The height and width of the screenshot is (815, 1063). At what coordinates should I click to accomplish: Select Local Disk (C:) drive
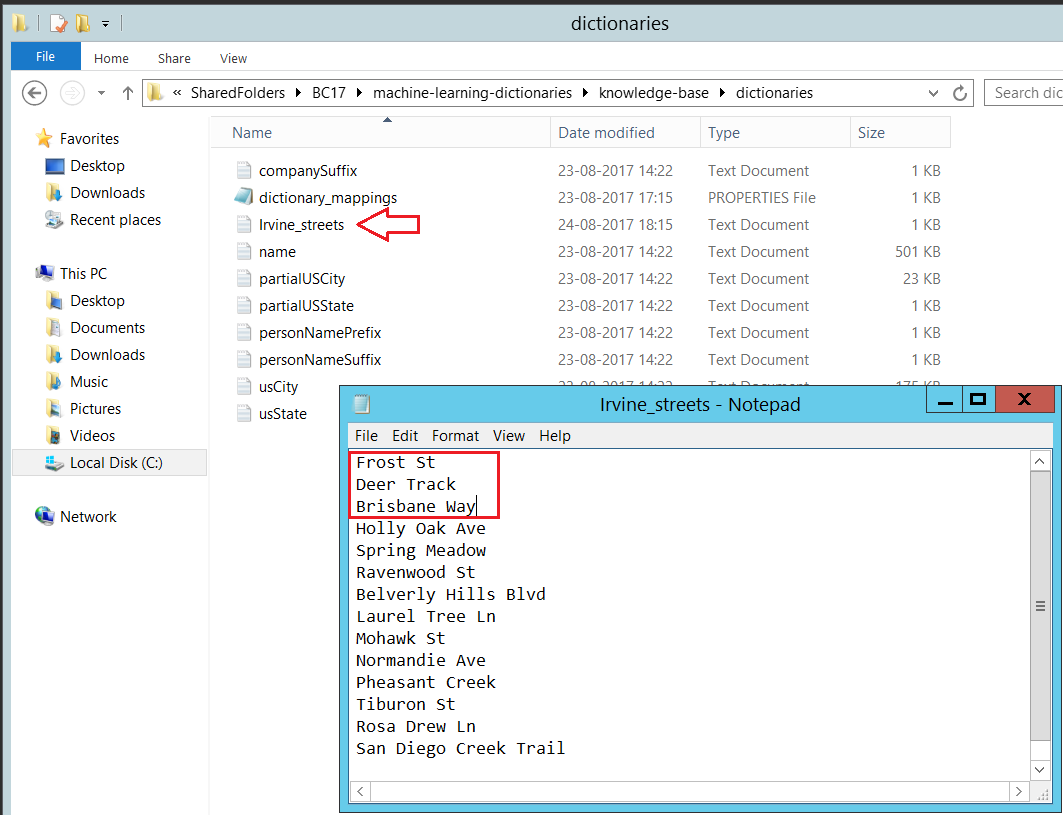click(x=109, y=462)
